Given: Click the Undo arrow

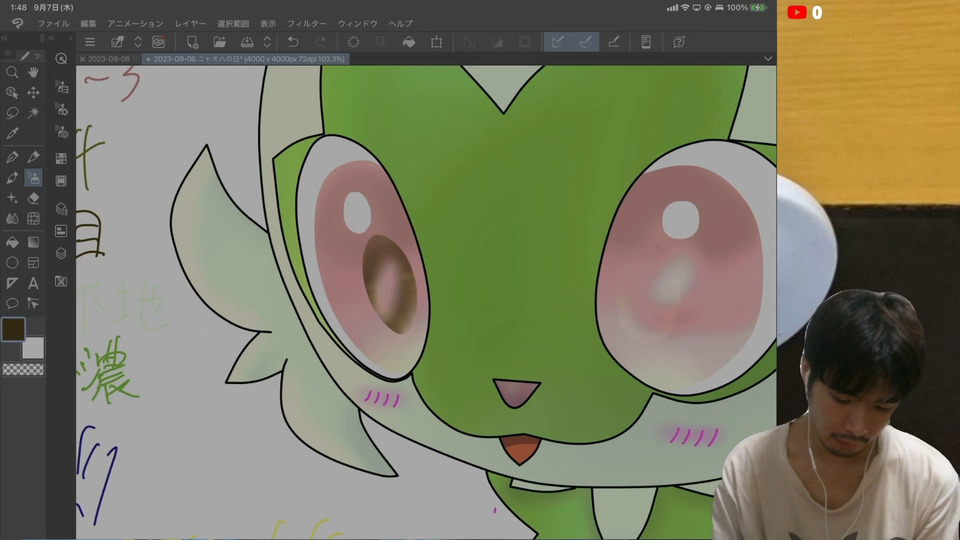Looking at the screenshot, I should [x=293, y=42].
